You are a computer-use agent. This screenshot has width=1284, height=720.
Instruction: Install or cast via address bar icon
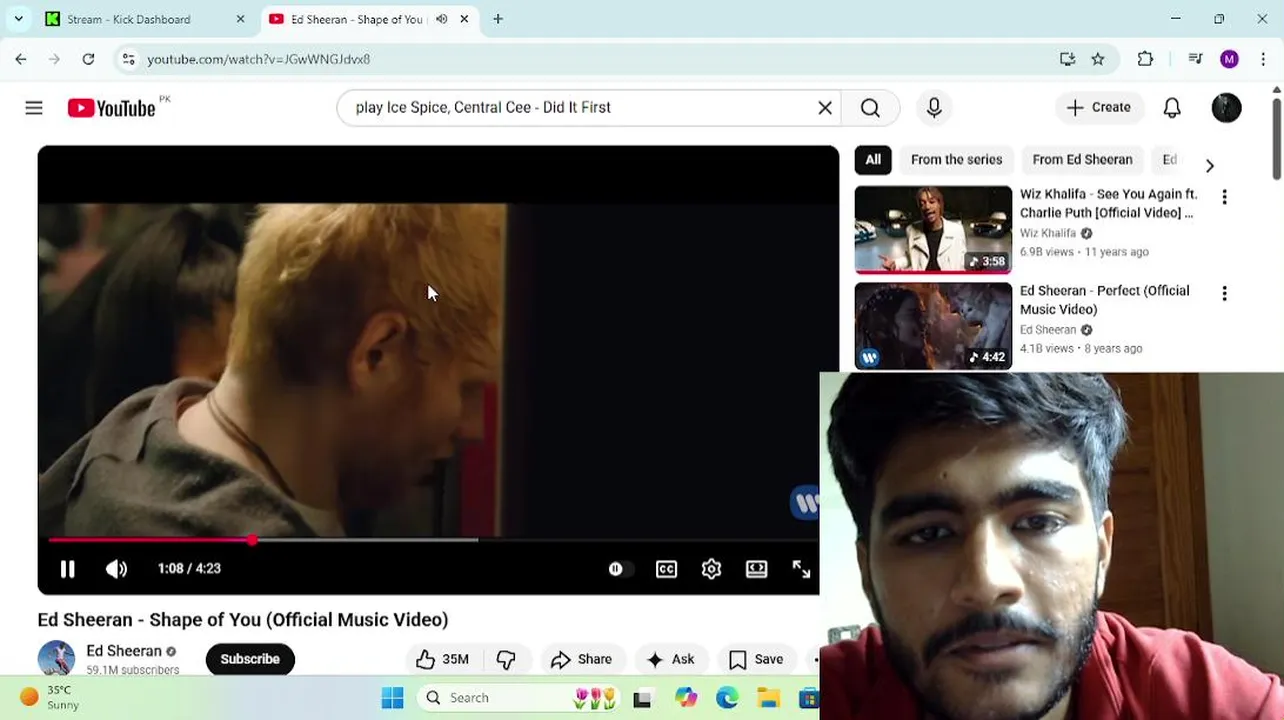[1067, 59]
